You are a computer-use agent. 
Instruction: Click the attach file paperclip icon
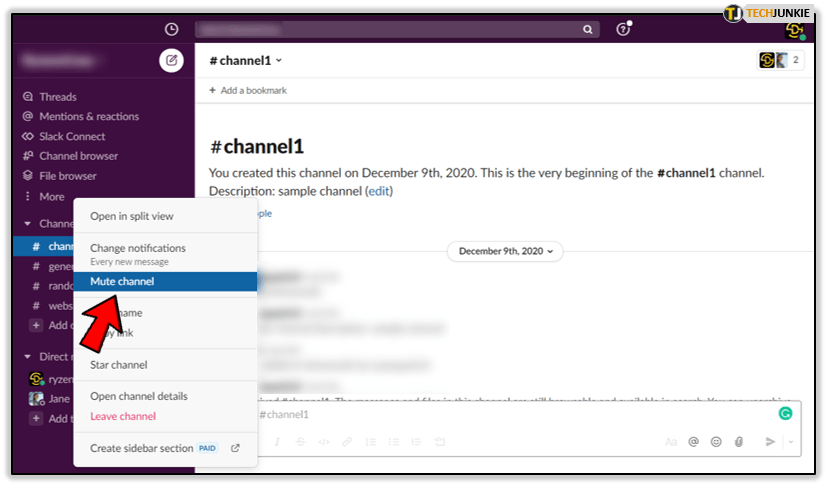(739, 441)
